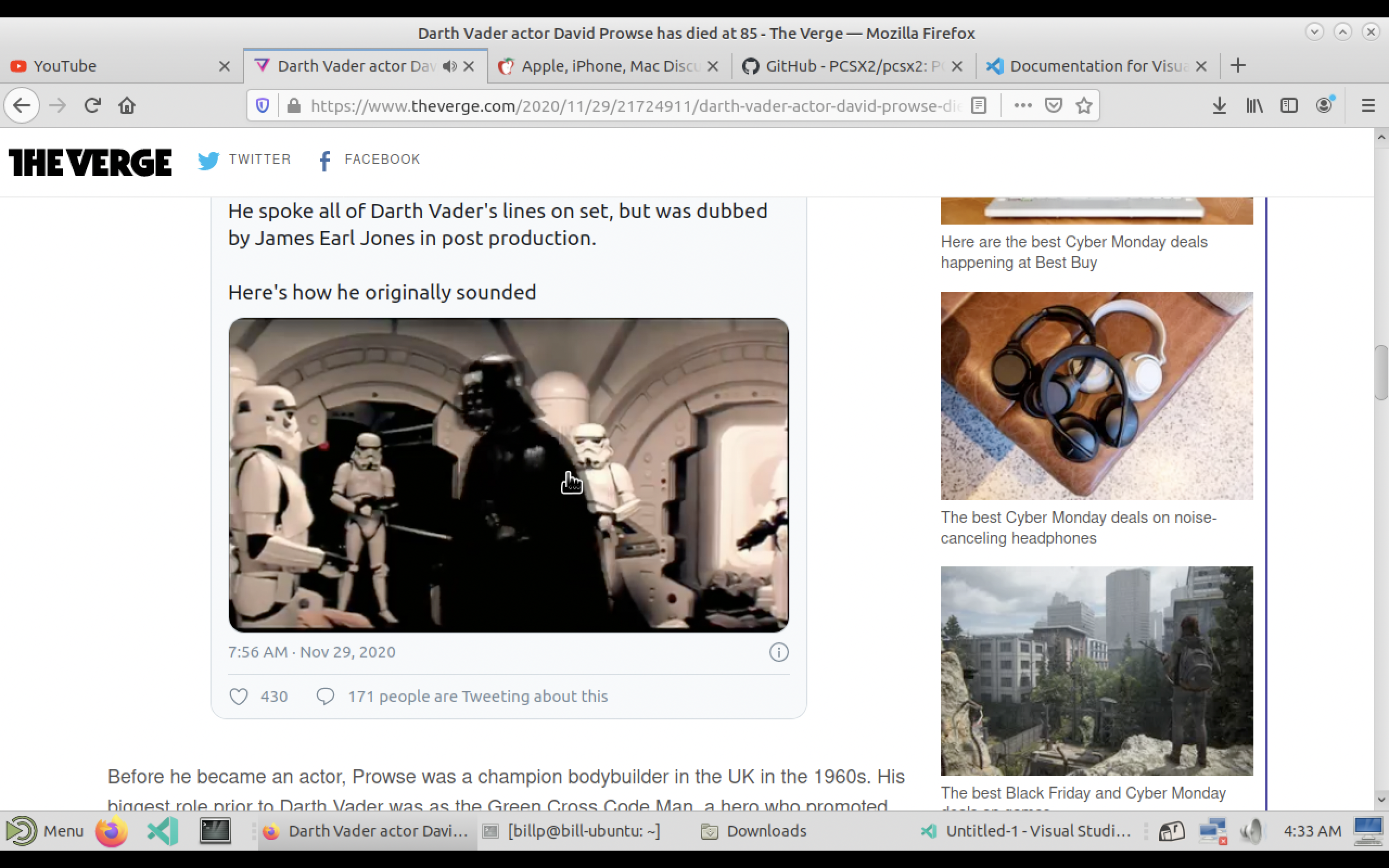The width and height of the screenshot is (1389, 868).
Task: Open the Firefox account menu
Action: point(1325,106)
